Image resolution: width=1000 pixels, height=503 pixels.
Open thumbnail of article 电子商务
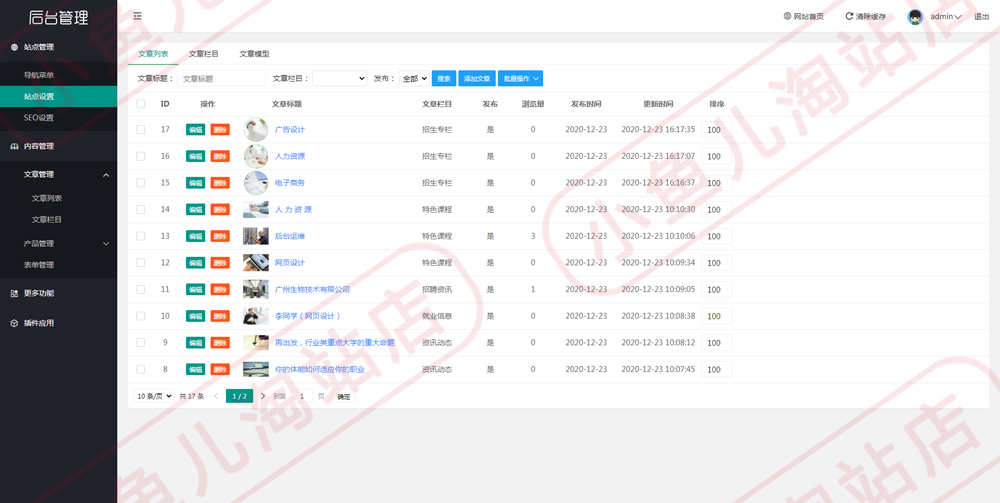256,183
